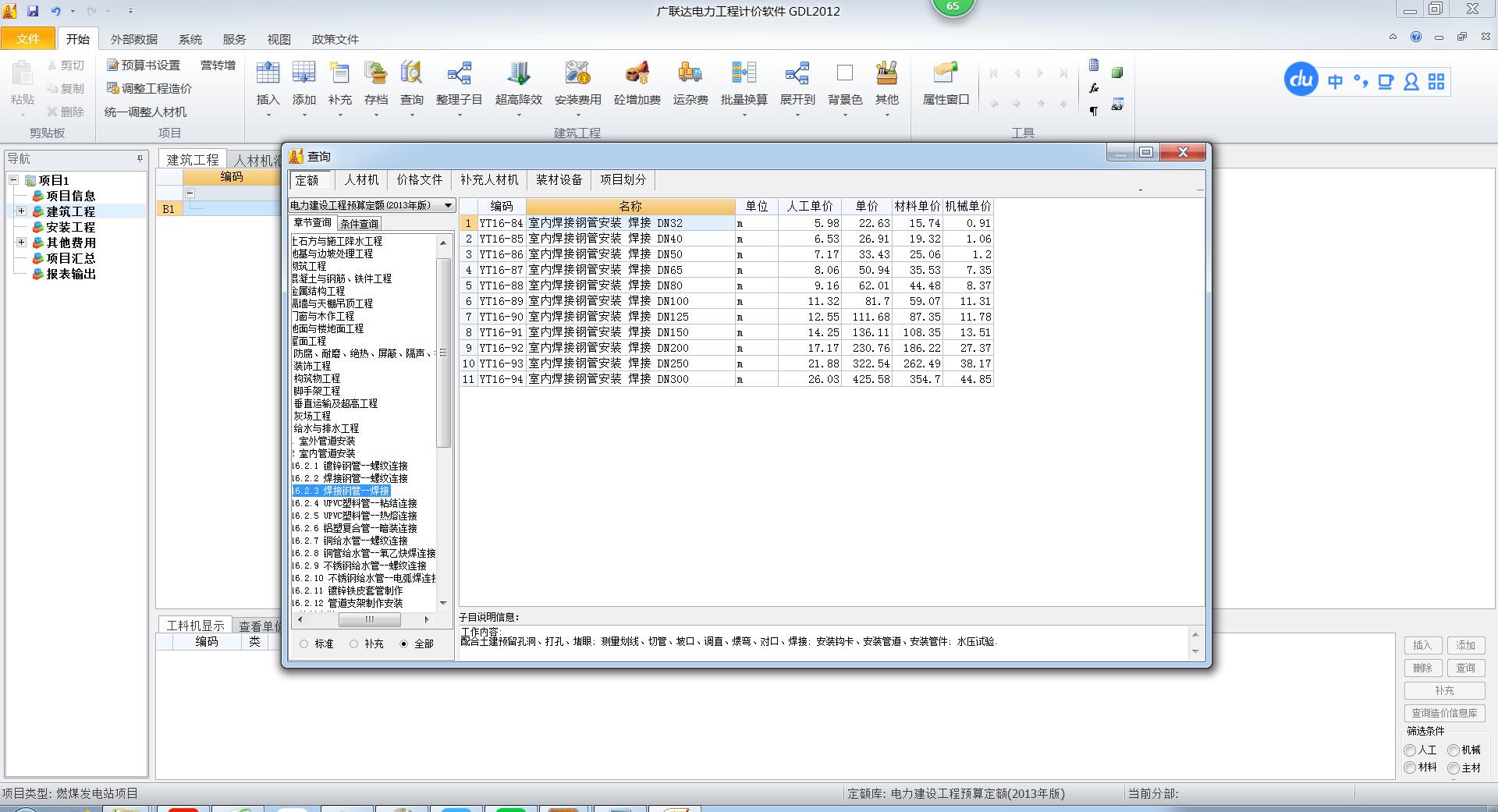Click the 背景色 ribbon icon
Image resolution: width=1498 pixels, height=812 pixels.
tap(844, 73)
